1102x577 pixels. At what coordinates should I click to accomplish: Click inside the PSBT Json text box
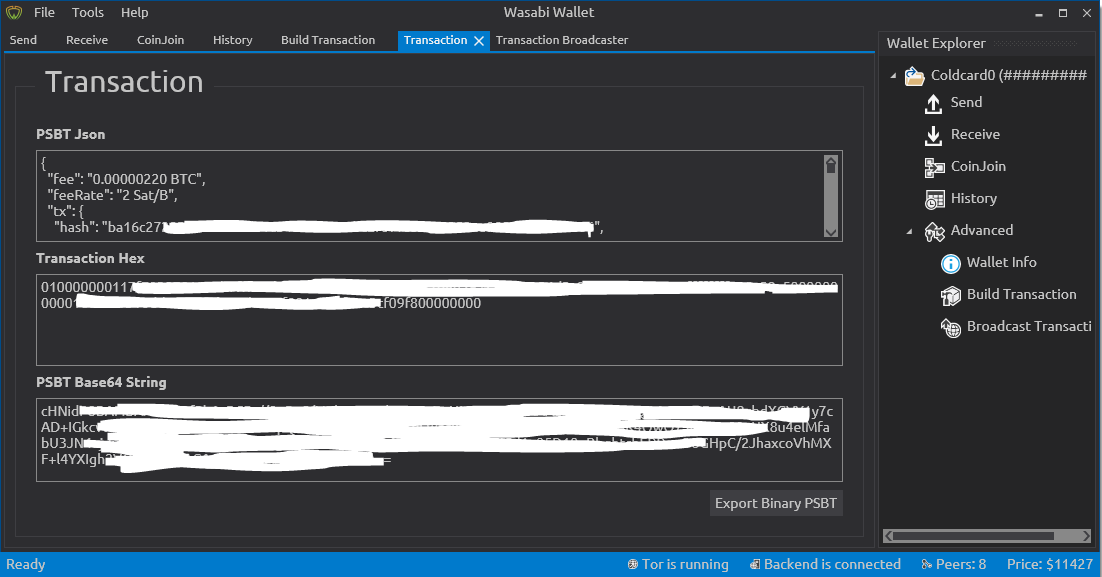tap(439, 196)
